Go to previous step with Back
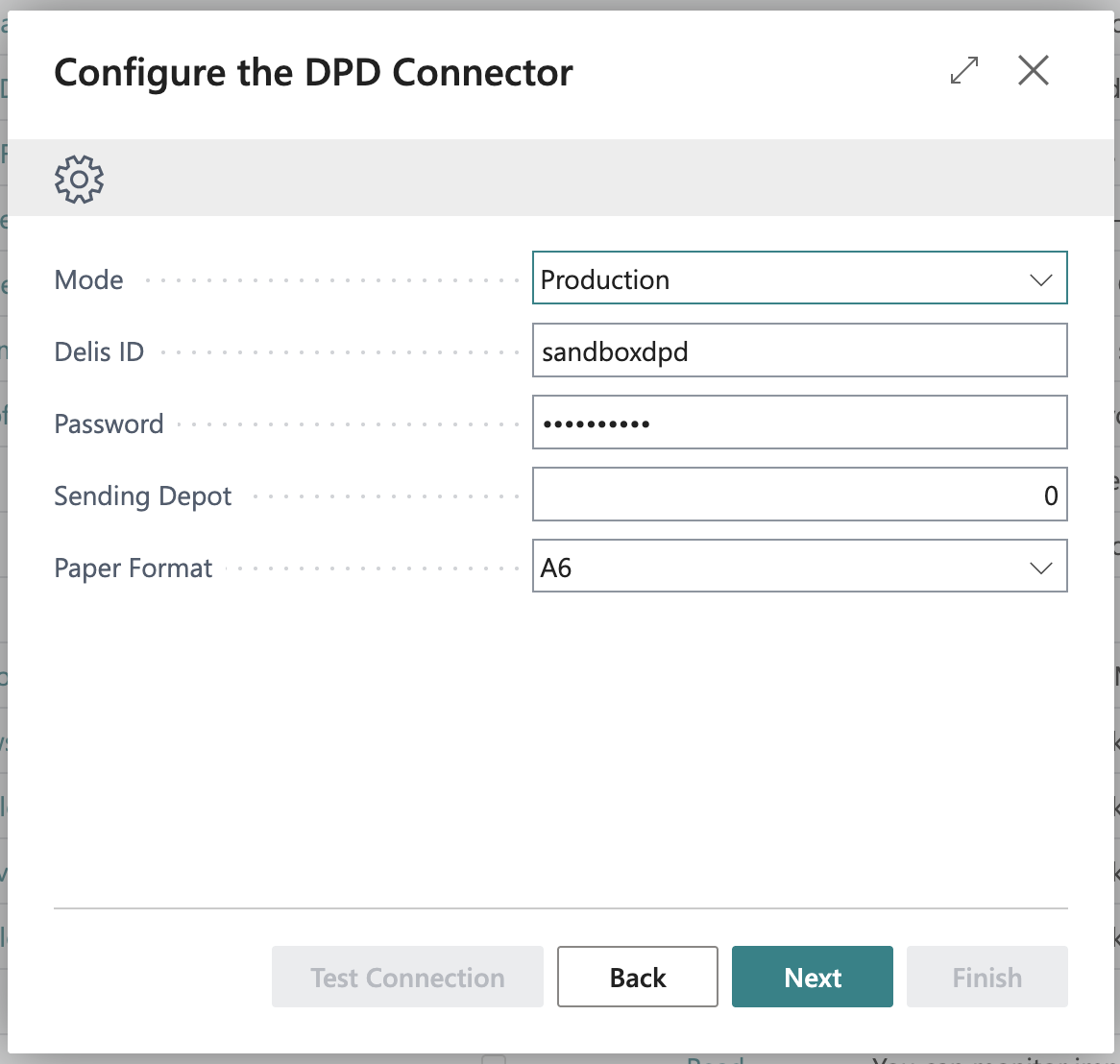 click(638, 977)
